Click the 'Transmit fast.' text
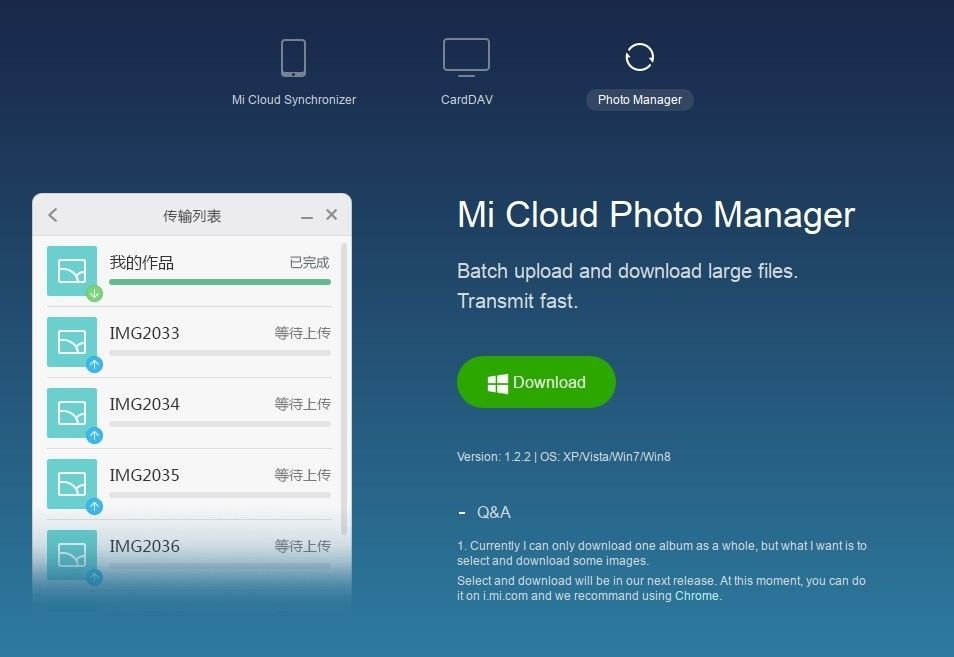 [x=517, y=301]
